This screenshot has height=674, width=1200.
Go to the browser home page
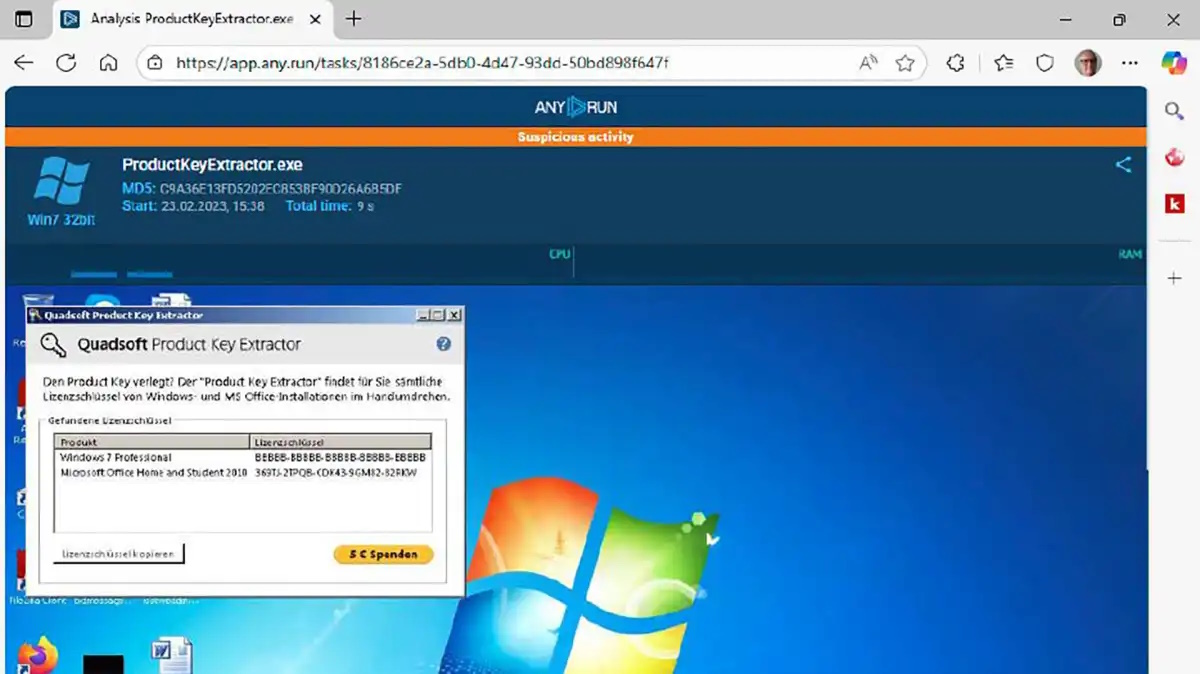point(108,62)
